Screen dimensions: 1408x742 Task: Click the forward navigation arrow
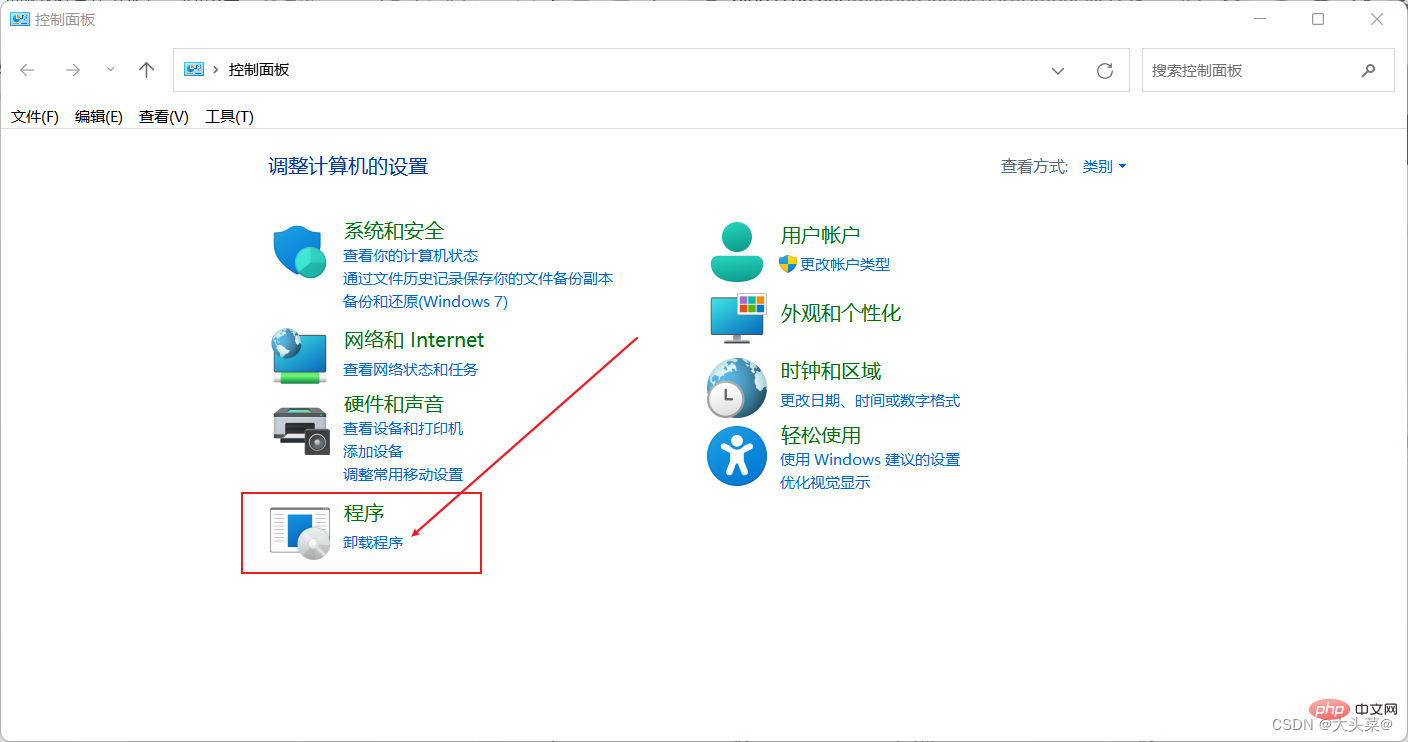(x=72, y=70)
